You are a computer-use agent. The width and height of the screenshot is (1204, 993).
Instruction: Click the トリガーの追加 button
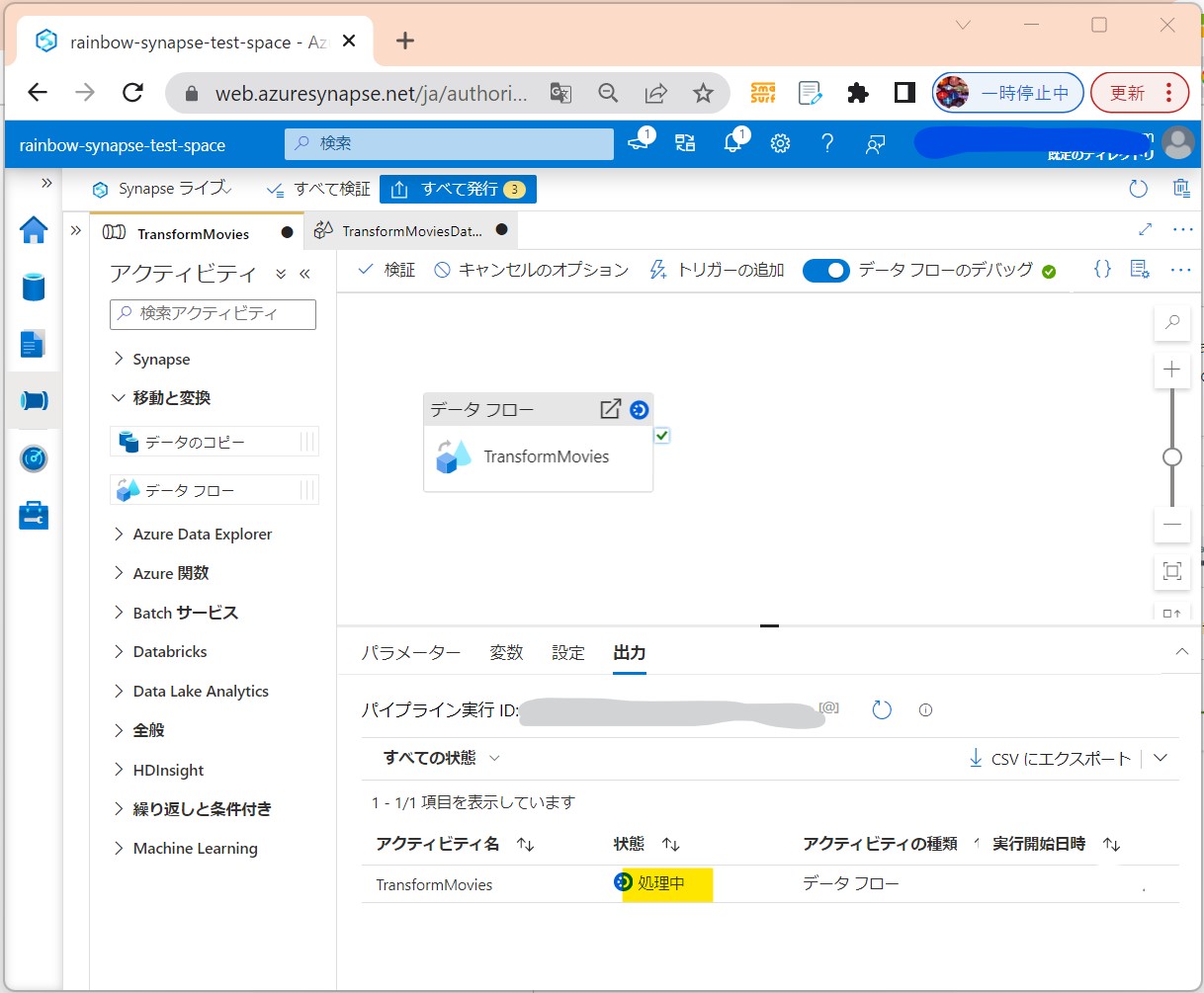717,270
